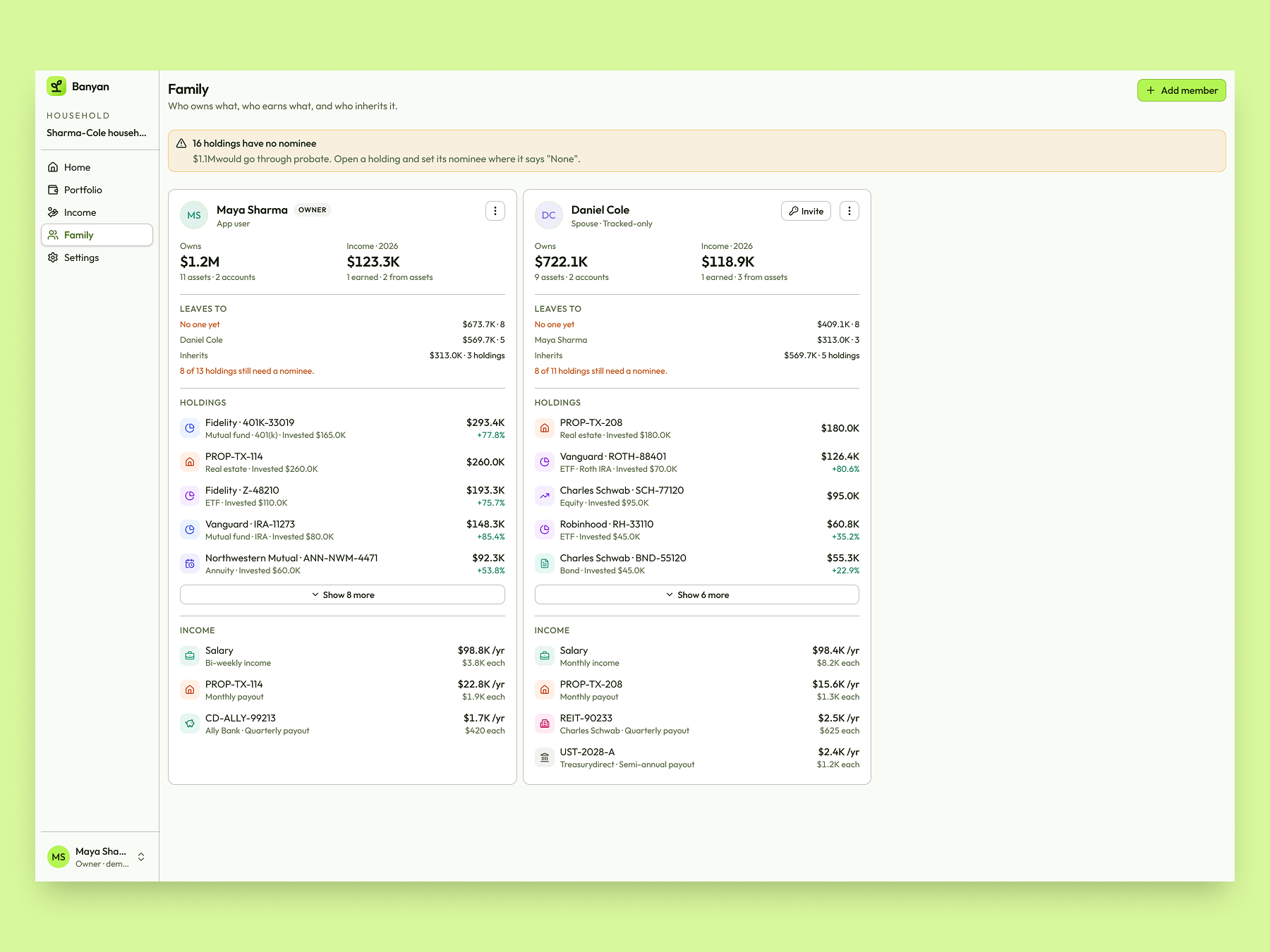
Task: Click the Northwestern Mutual annuity icon
Action: 190,563
